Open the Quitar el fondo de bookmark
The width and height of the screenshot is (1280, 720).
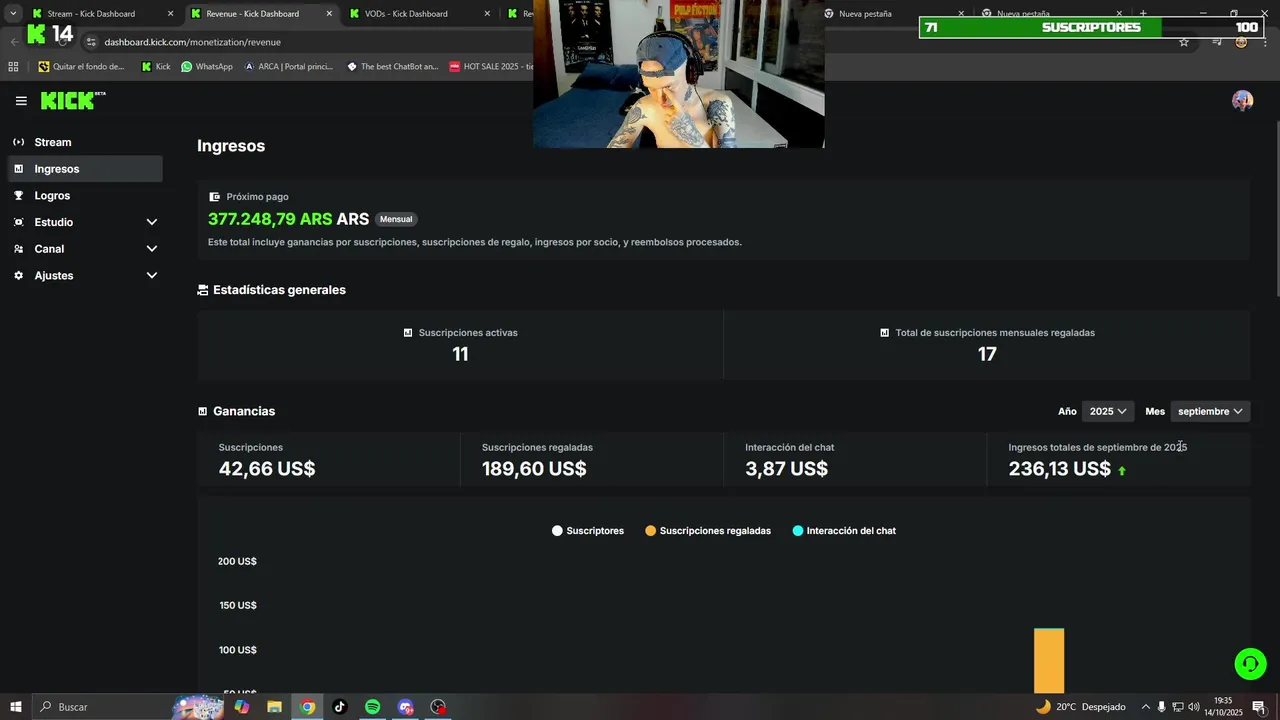pyautogui.click(x=81, y=67)
